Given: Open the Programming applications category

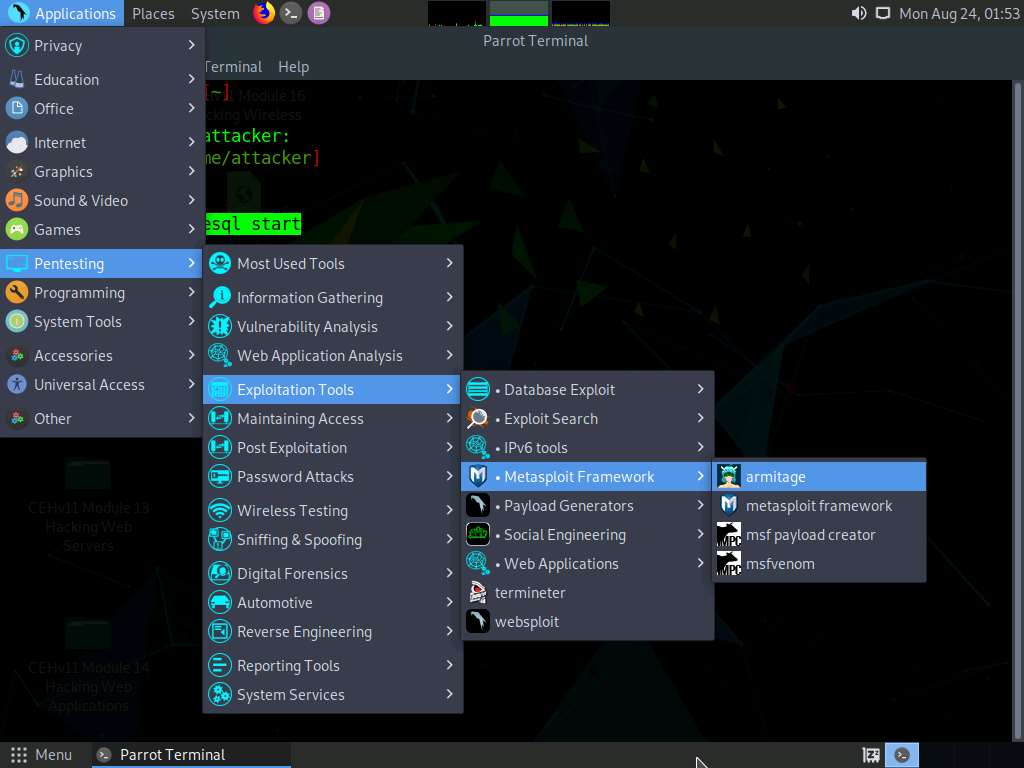Looking at the screenshot, I should [102, 293].
